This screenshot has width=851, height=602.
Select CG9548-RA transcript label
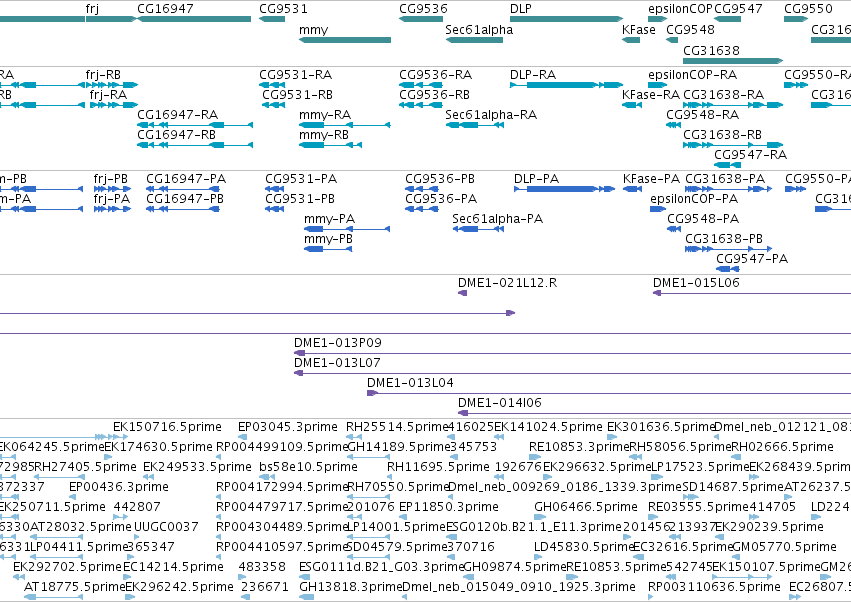click(x=702, y=115)
